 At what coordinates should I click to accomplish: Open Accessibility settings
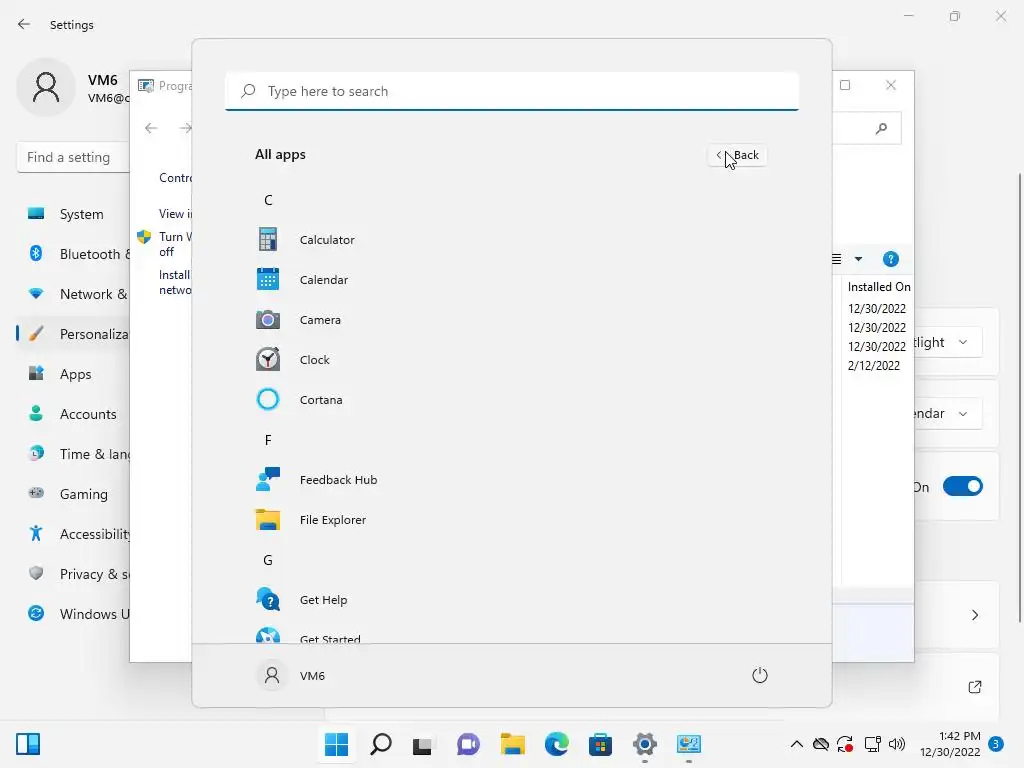[x=73, y=534]
